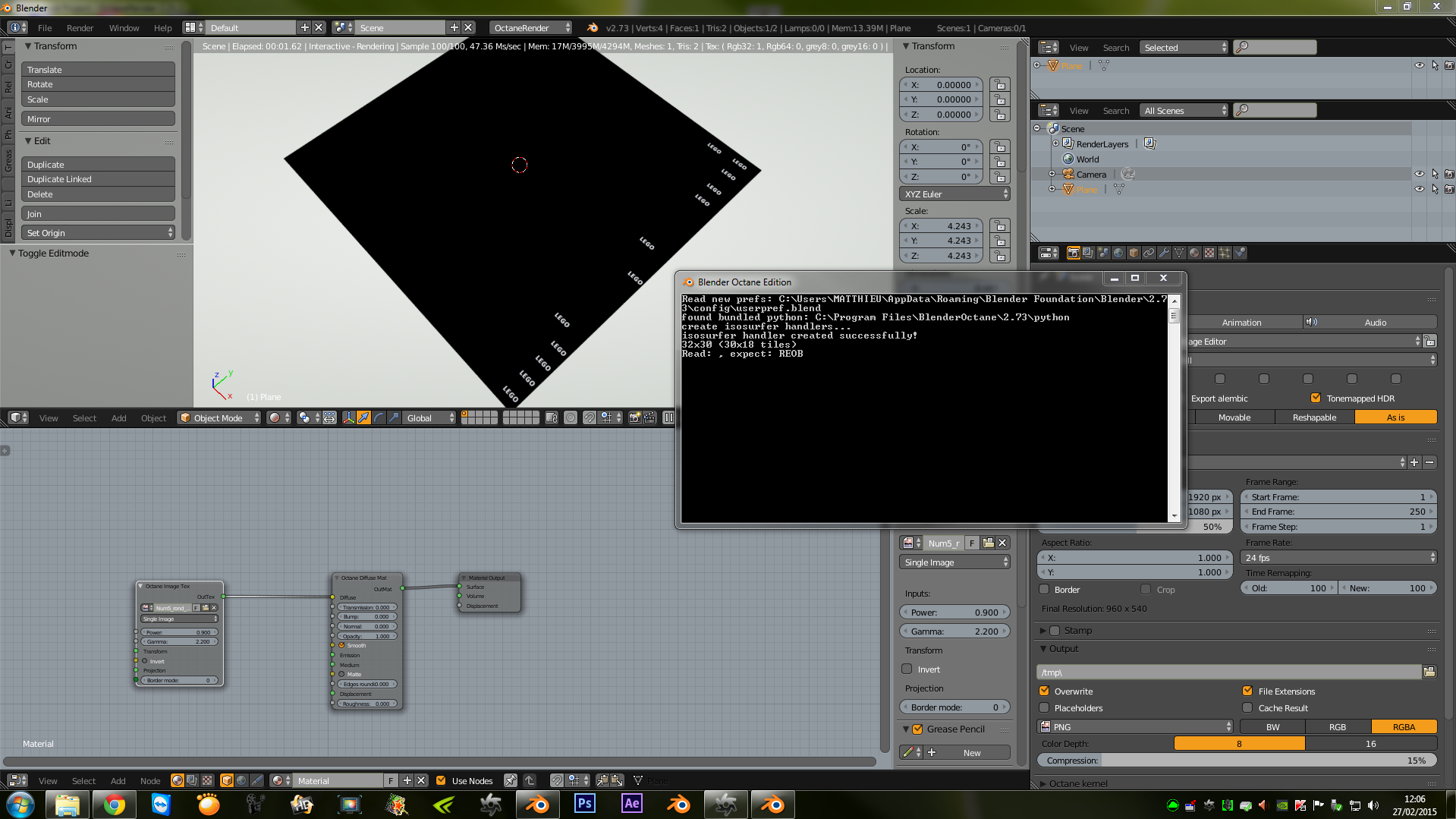Open the Texture properties tab (checker icon)
Viewport: 1456px width, 819px height.
1209,253
